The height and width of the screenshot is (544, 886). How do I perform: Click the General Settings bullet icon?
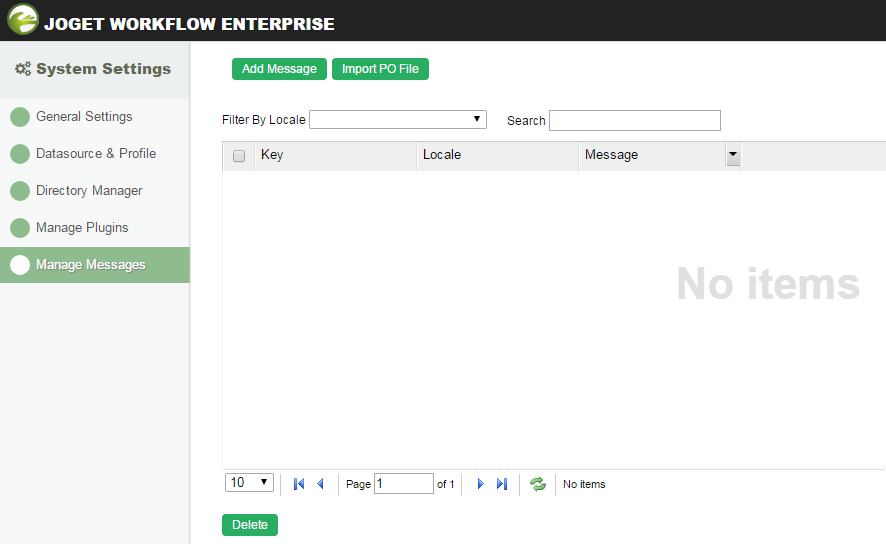click(x=20, y=117)
